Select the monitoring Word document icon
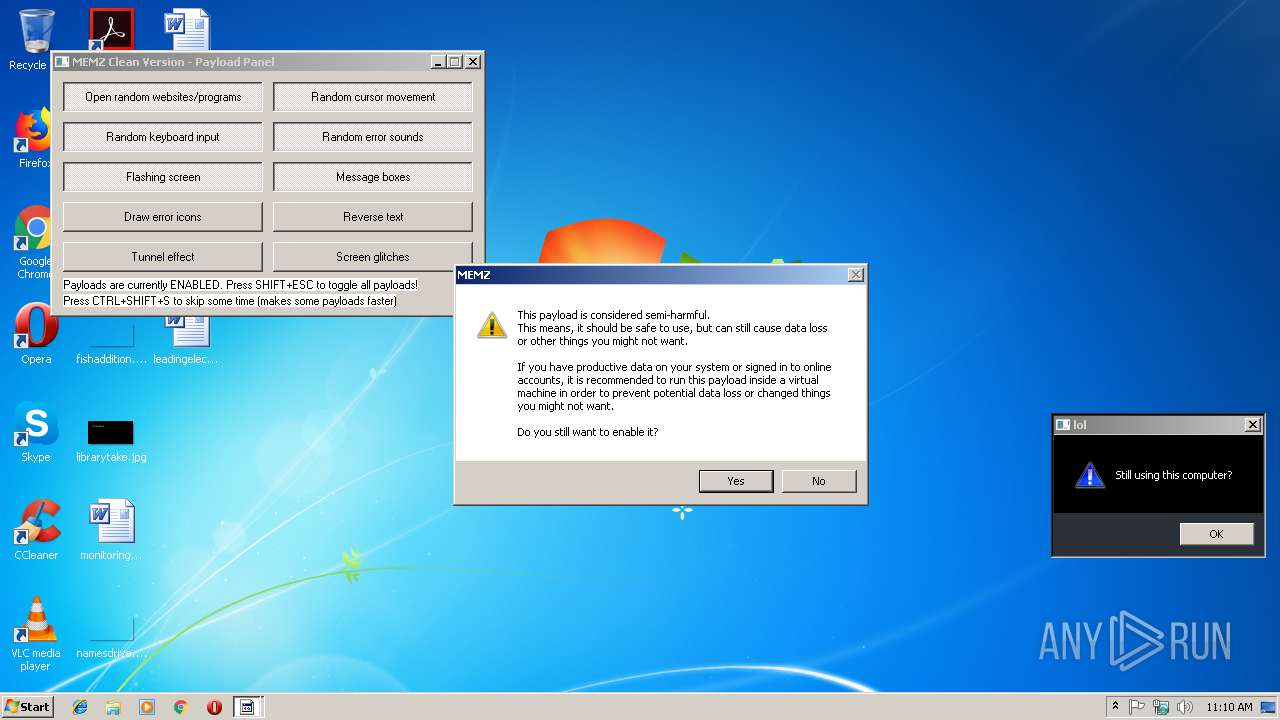 tap(111, 530)
